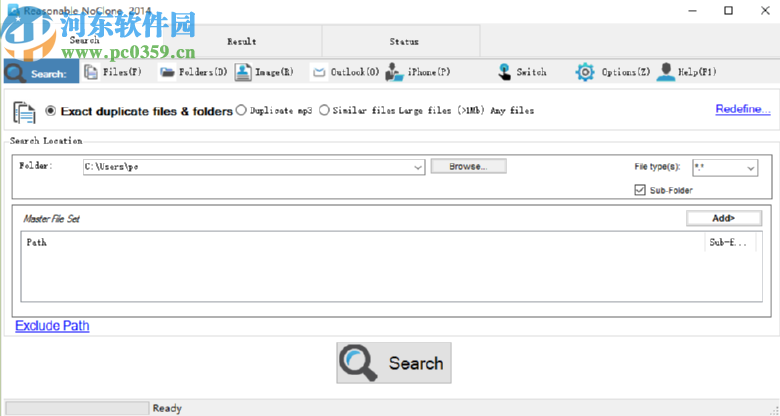Click the Browse... button
Viewport: 780px width, 416px height.
469,166
